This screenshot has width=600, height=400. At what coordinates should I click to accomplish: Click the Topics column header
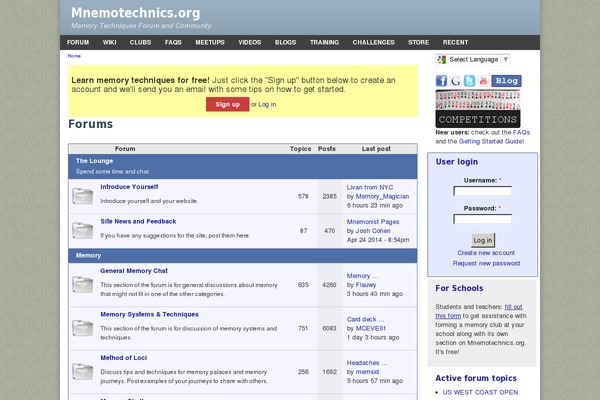tap(300, 149)
